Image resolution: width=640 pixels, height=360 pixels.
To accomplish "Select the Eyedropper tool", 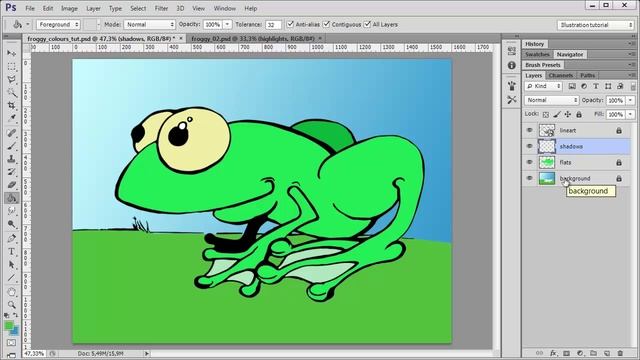I will click(11, 118).
